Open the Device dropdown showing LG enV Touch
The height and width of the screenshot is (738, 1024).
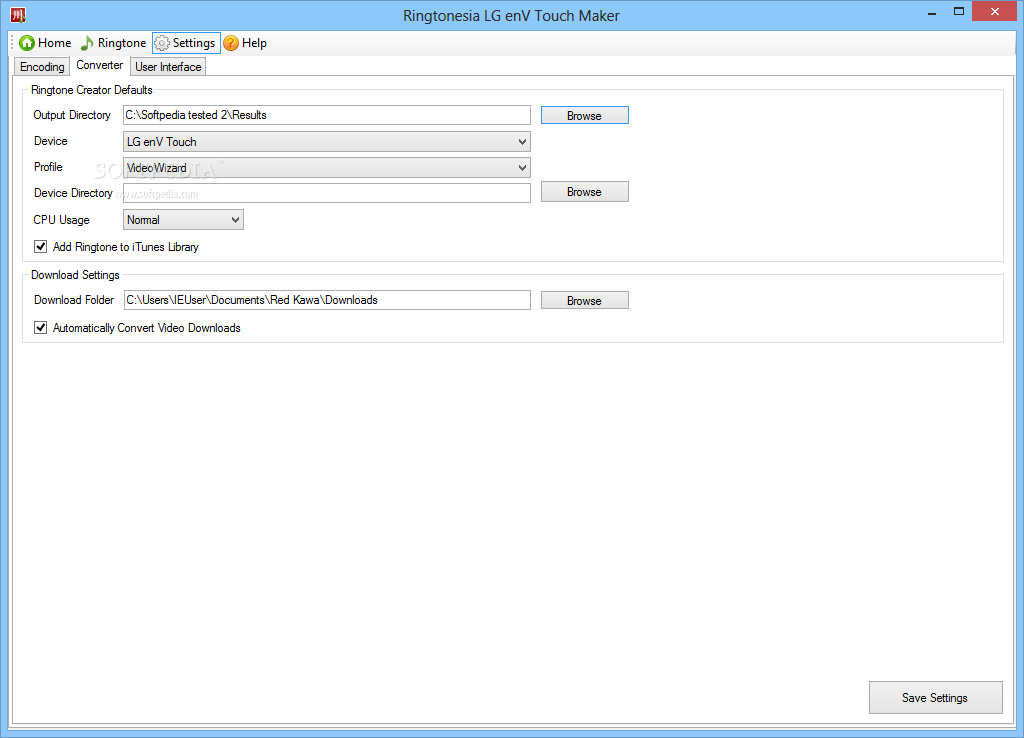click(327, 142)
